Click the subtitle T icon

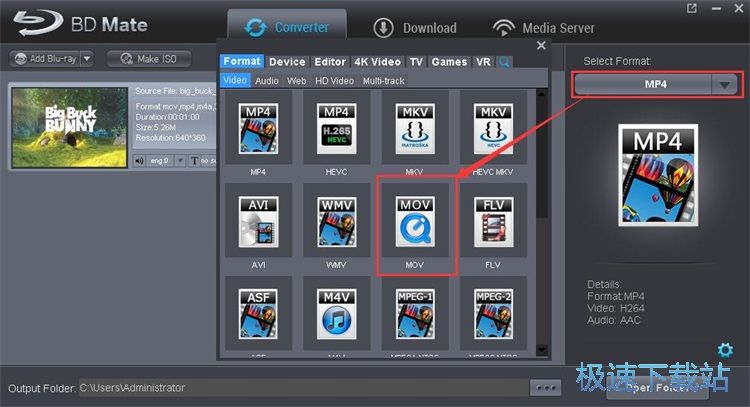point(194,161)
